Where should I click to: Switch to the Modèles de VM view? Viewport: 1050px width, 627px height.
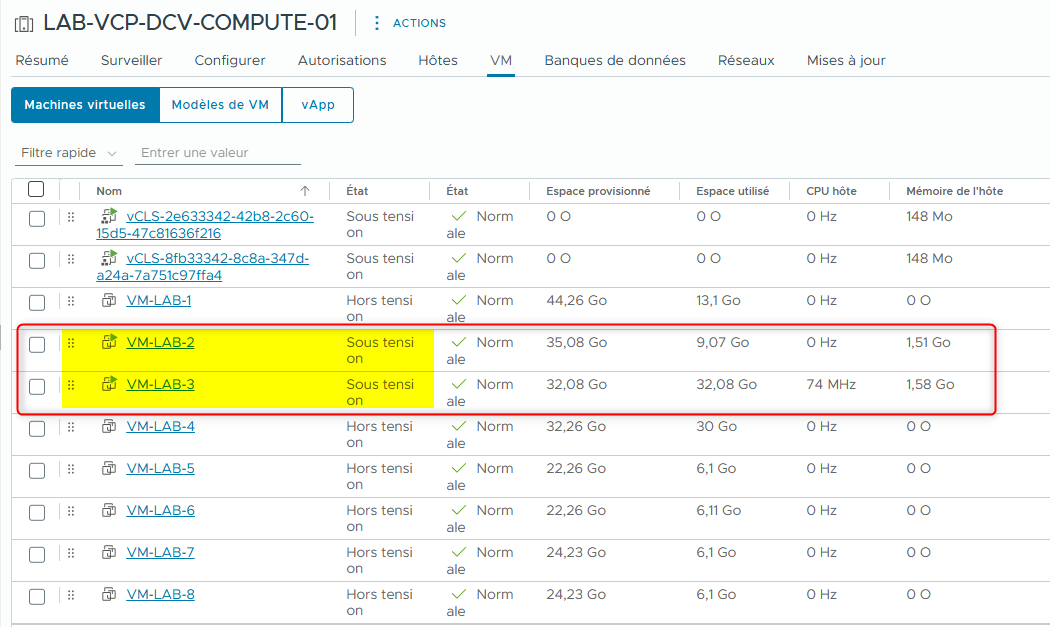220,104
